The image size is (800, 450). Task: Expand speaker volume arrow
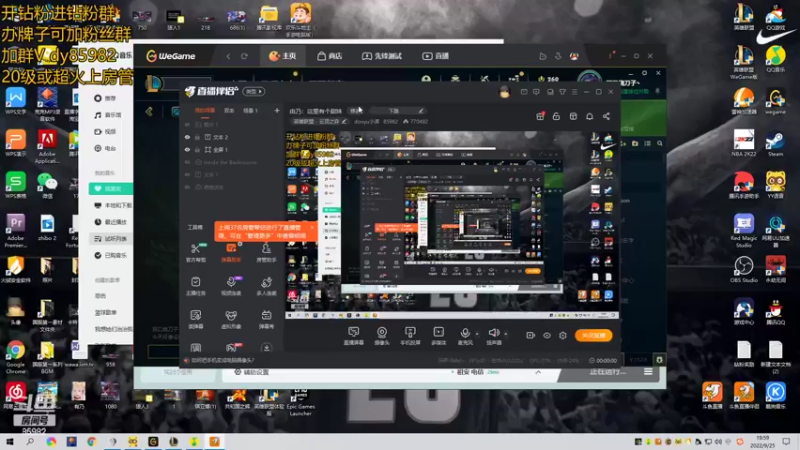[x=506, y=334]
